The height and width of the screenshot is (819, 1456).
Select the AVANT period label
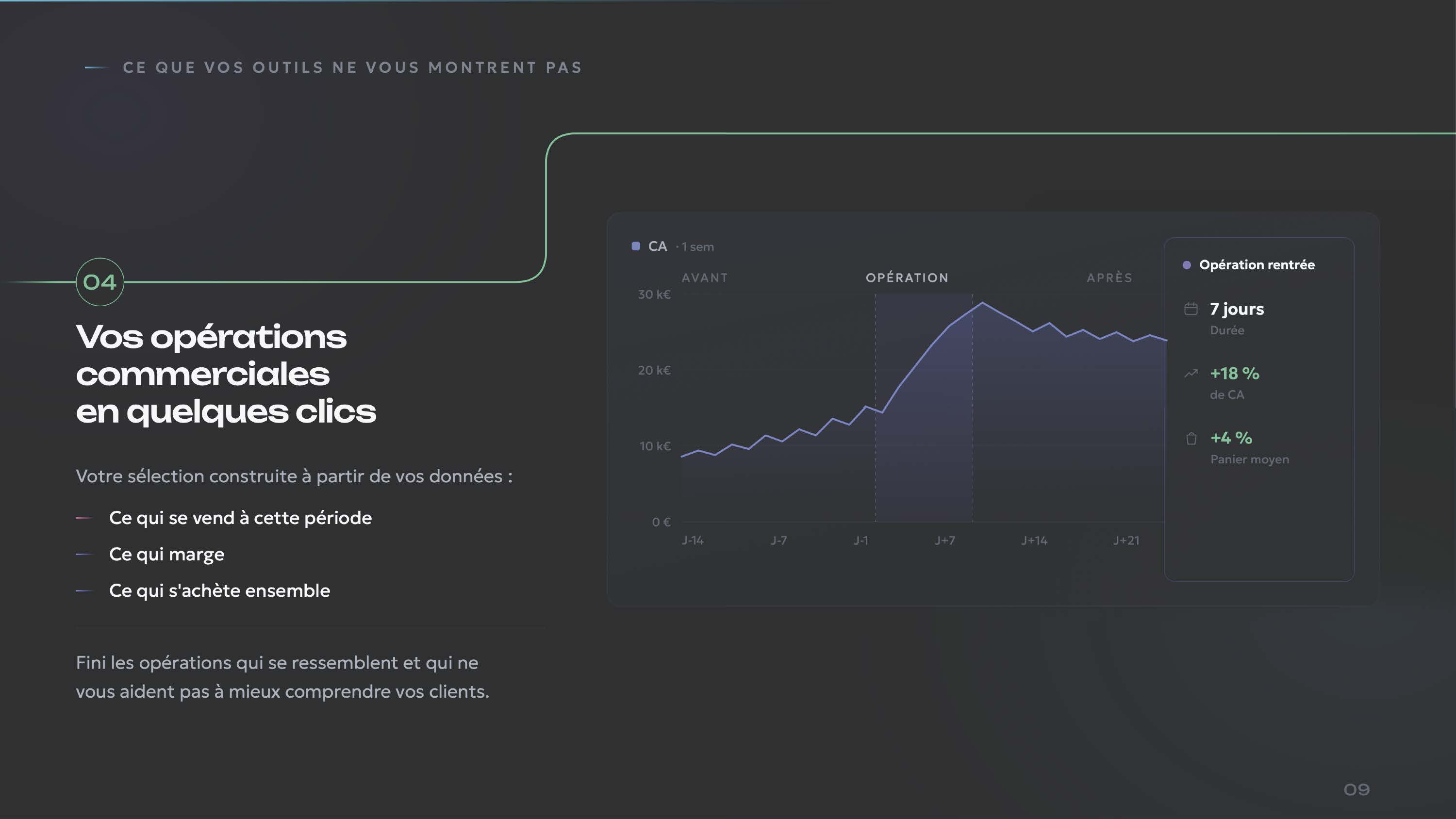[x=705, y=278]
